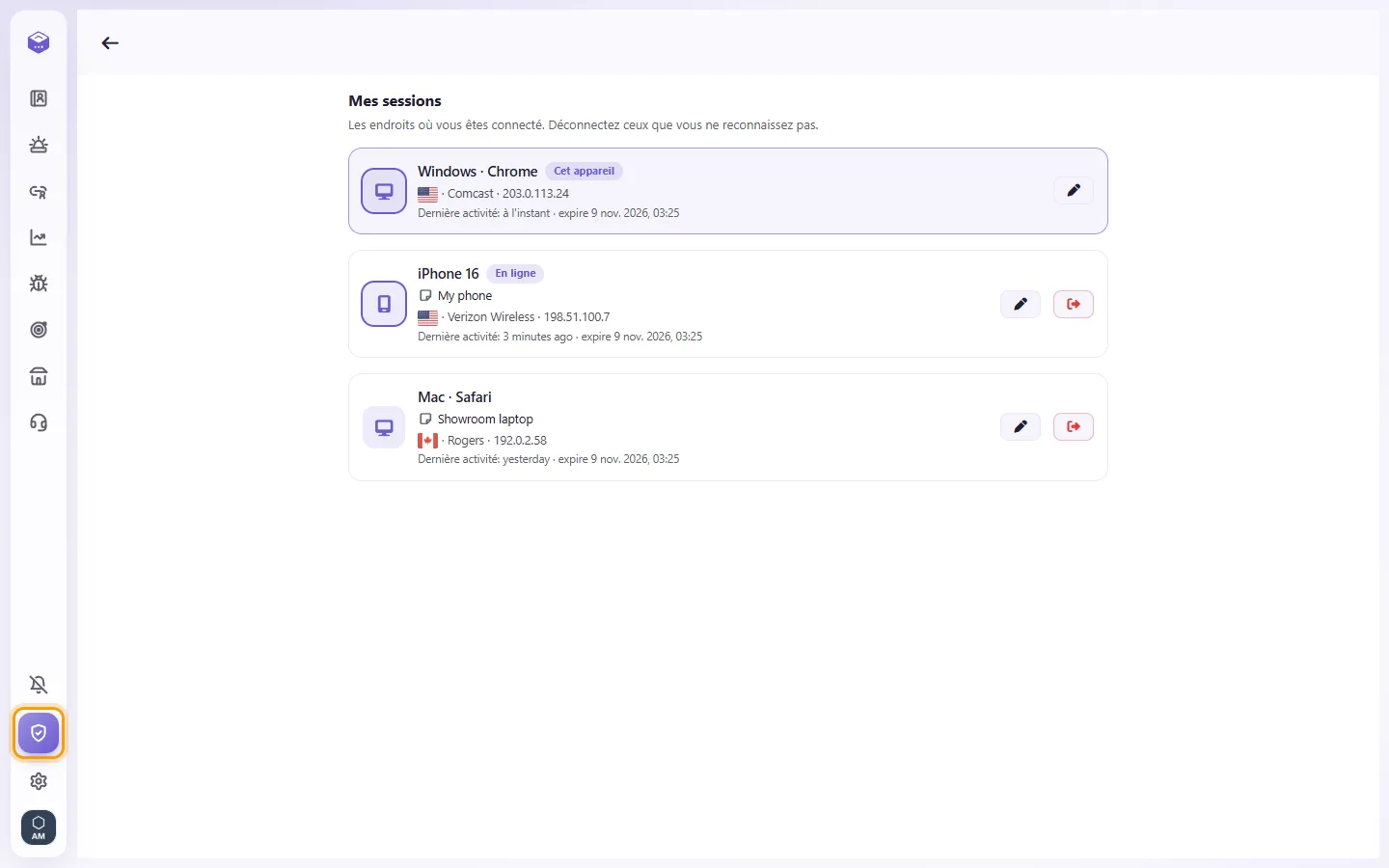Screen dimensions: 1389x868
Task: Click the 'Mes sessions' heading
Action: pos(395,100)
